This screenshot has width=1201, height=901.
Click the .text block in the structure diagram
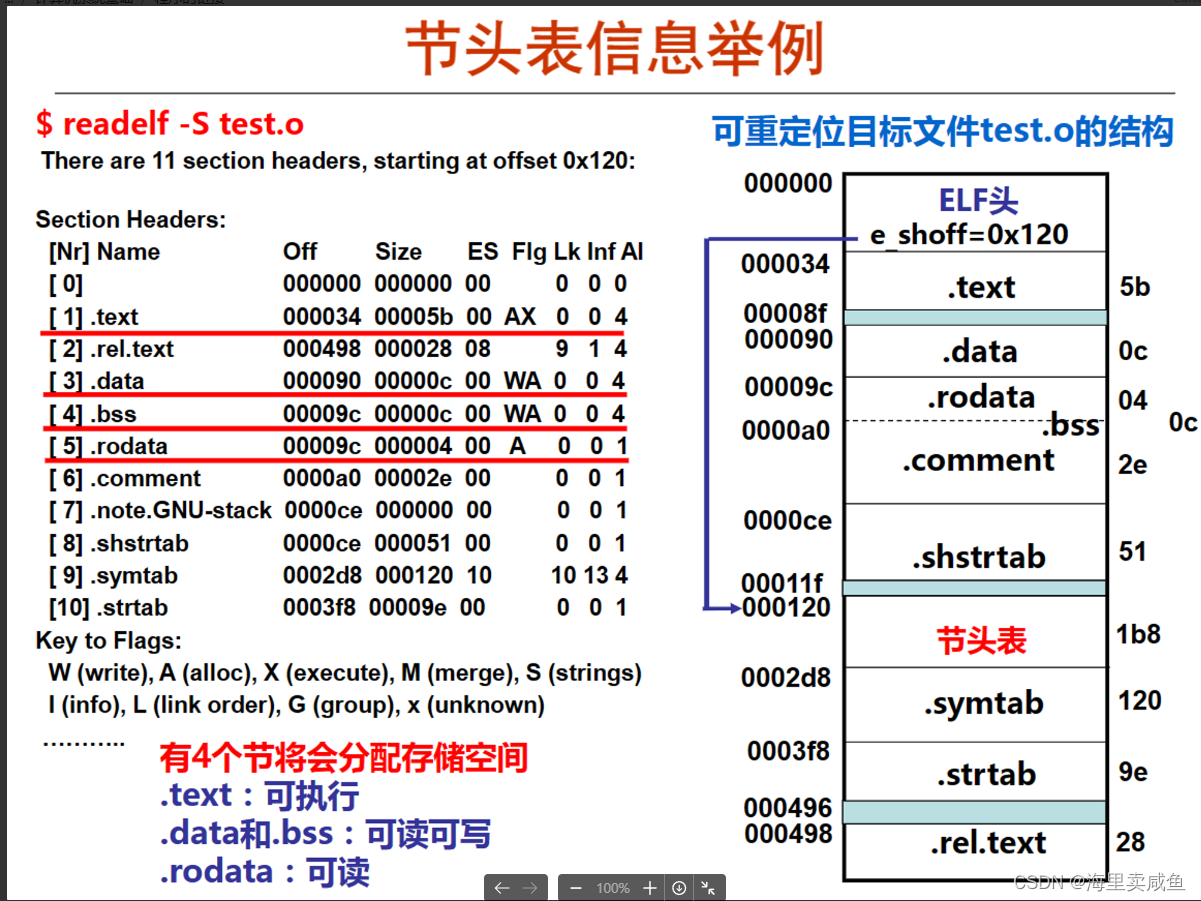tap(976, 281)
